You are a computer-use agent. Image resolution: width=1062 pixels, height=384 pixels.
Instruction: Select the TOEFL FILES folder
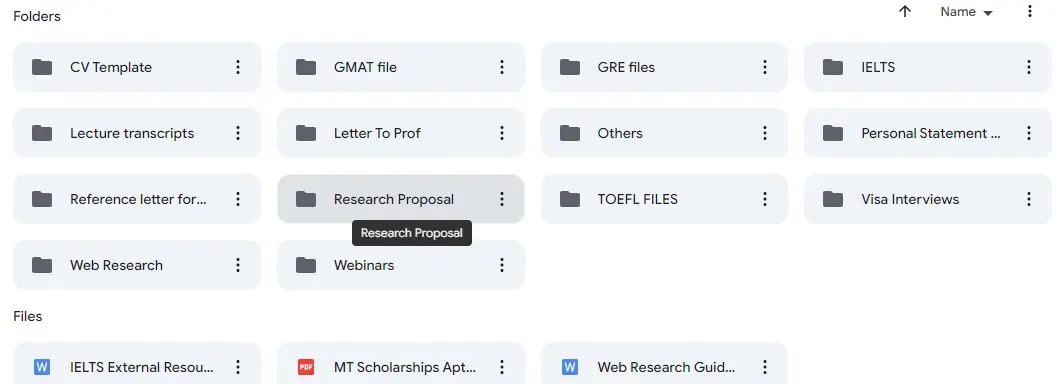point(664,199)
